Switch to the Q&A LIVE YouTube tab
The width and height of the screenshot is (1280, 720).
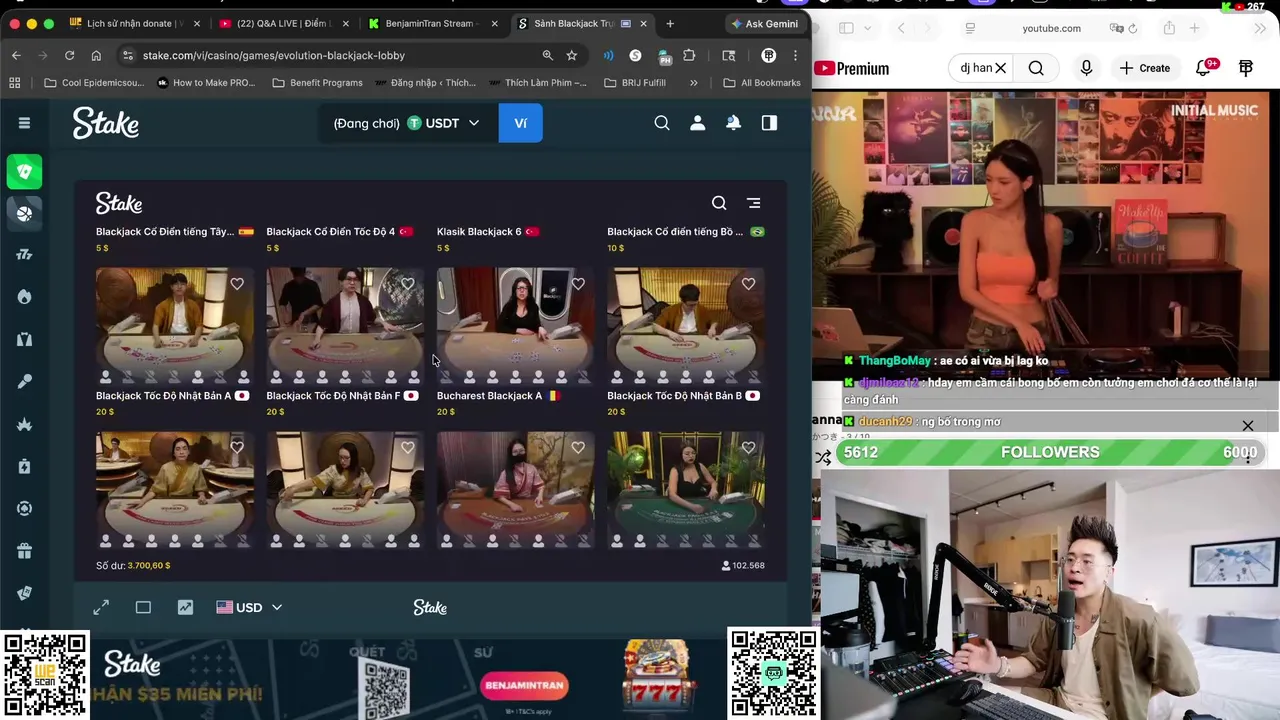pos(284,23)
